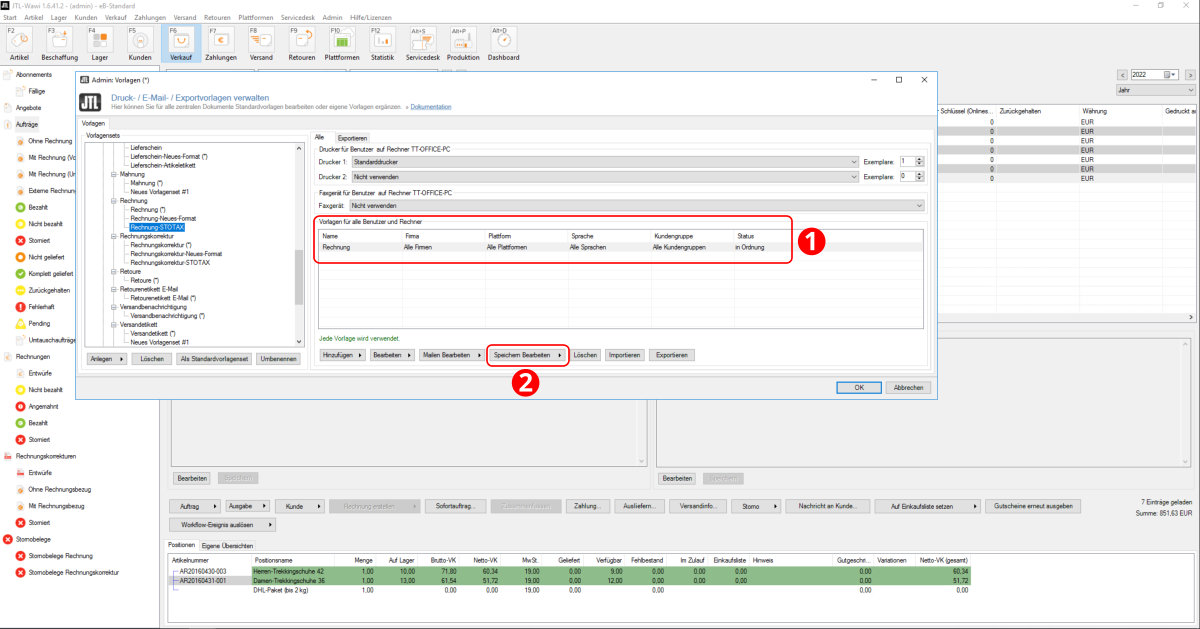Select the Kunden toolbar icon

[140, 42]
